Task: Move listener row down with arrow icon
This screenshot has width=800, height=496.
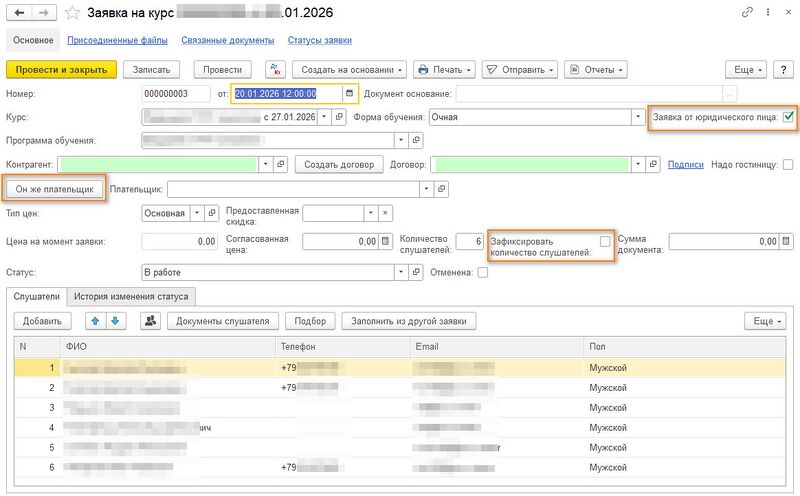Action: coord(114,321)
